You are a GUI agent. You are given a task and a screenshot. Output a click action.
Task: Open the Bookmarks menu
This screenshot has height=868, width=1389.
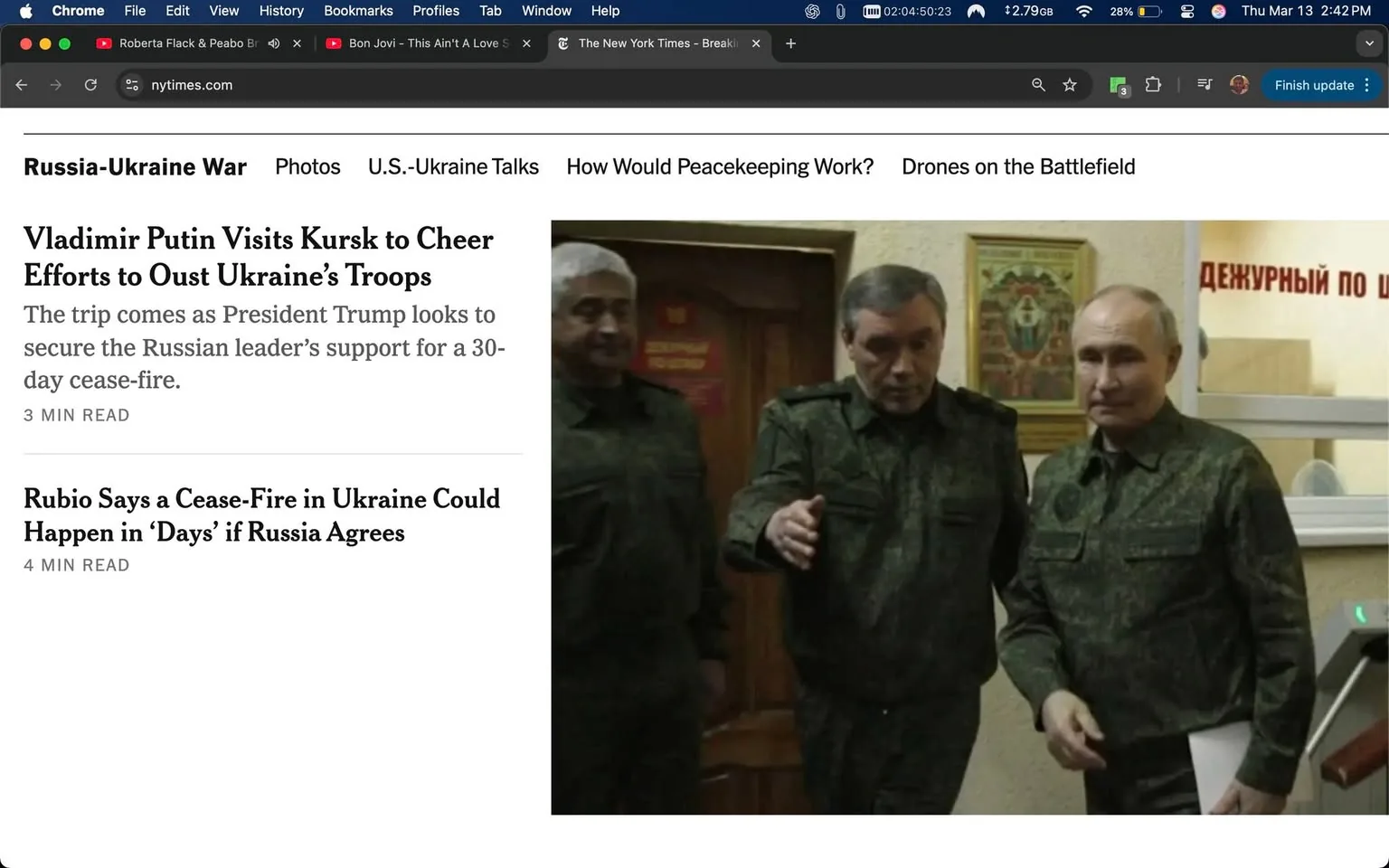pyautogui.click(x=358, y=11)
